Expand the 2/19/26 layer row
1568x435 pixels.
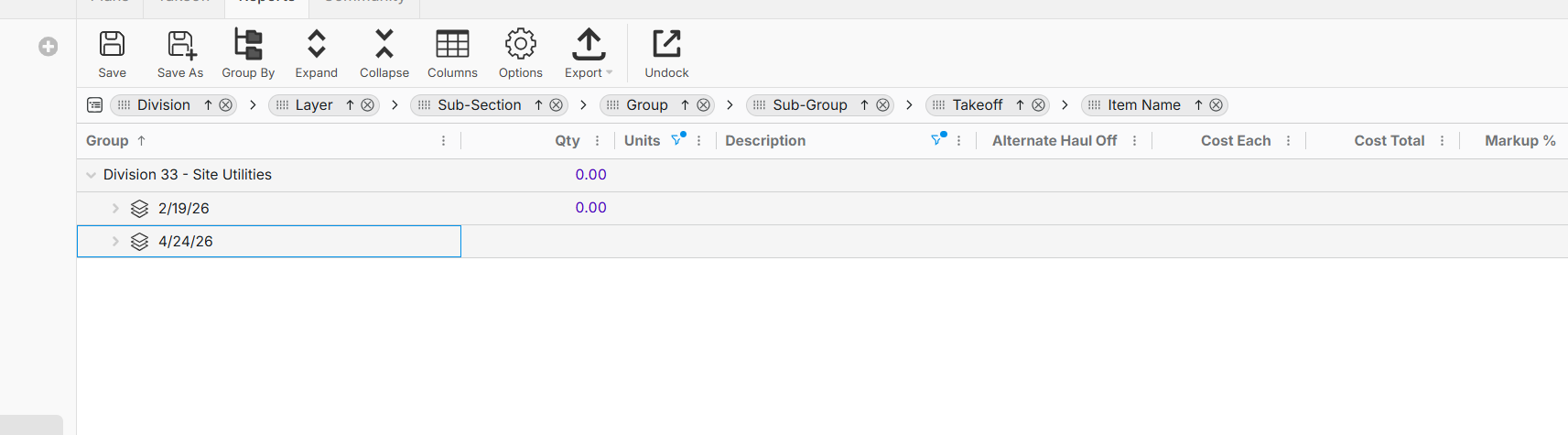pos(115,209)
